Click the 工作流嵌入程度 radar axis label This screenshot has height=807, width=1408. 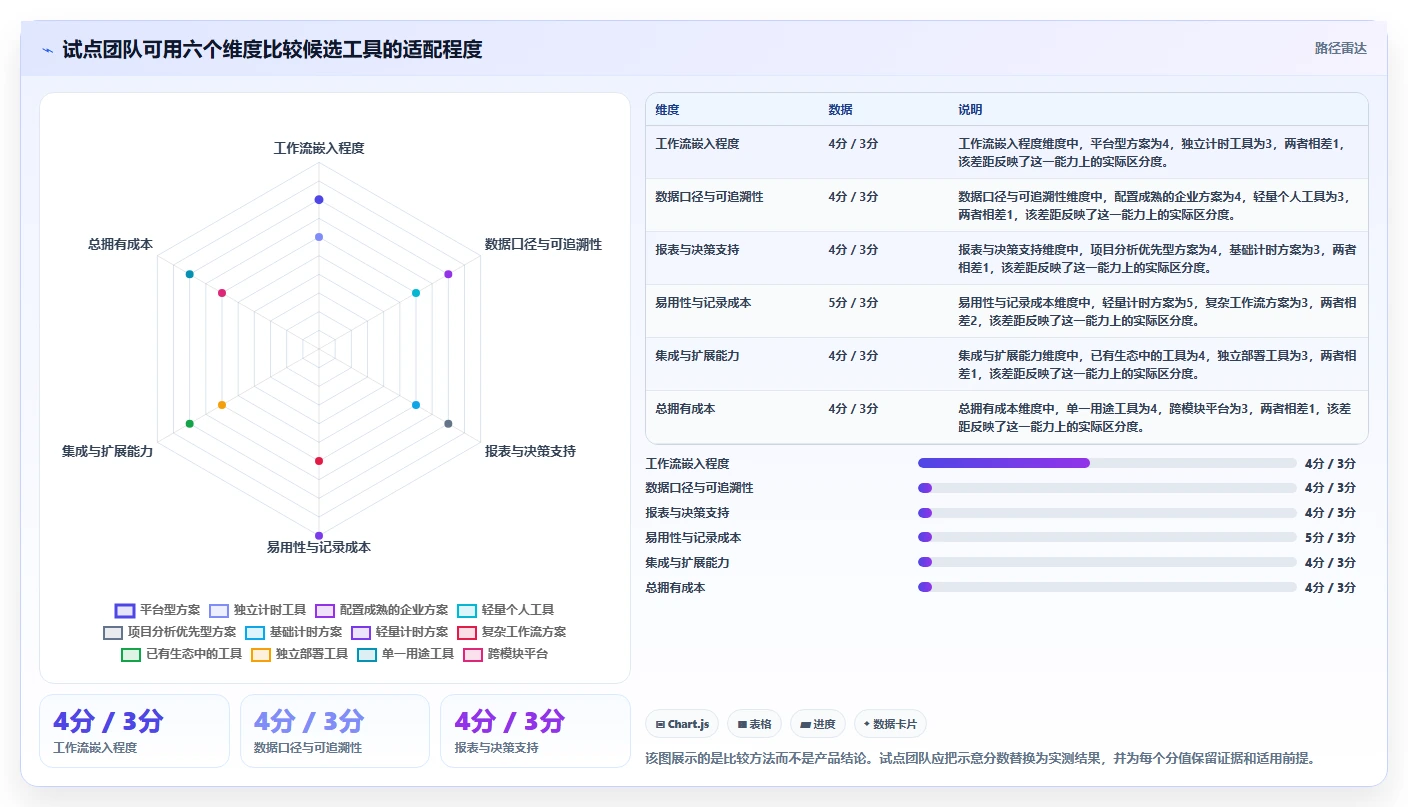pos(319,148)
